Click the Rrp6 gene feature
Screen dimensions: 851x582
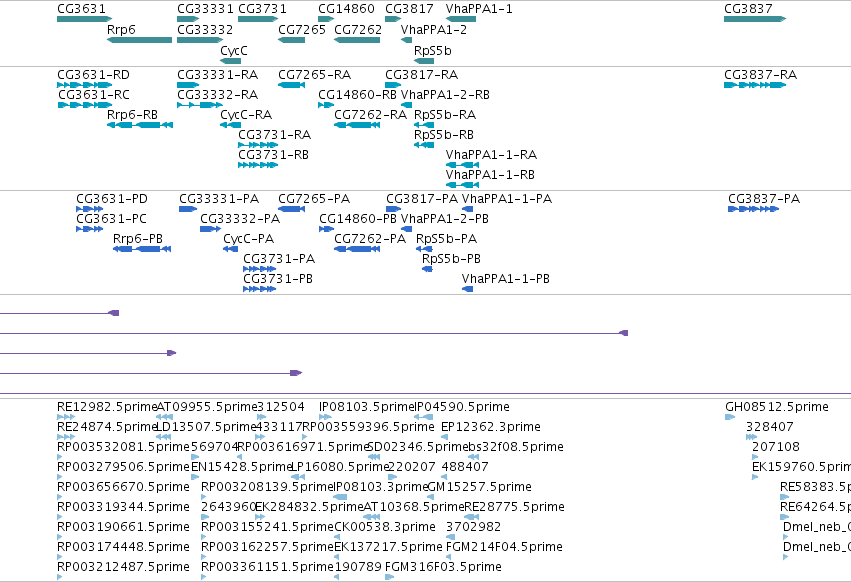[x=139, y=40]
